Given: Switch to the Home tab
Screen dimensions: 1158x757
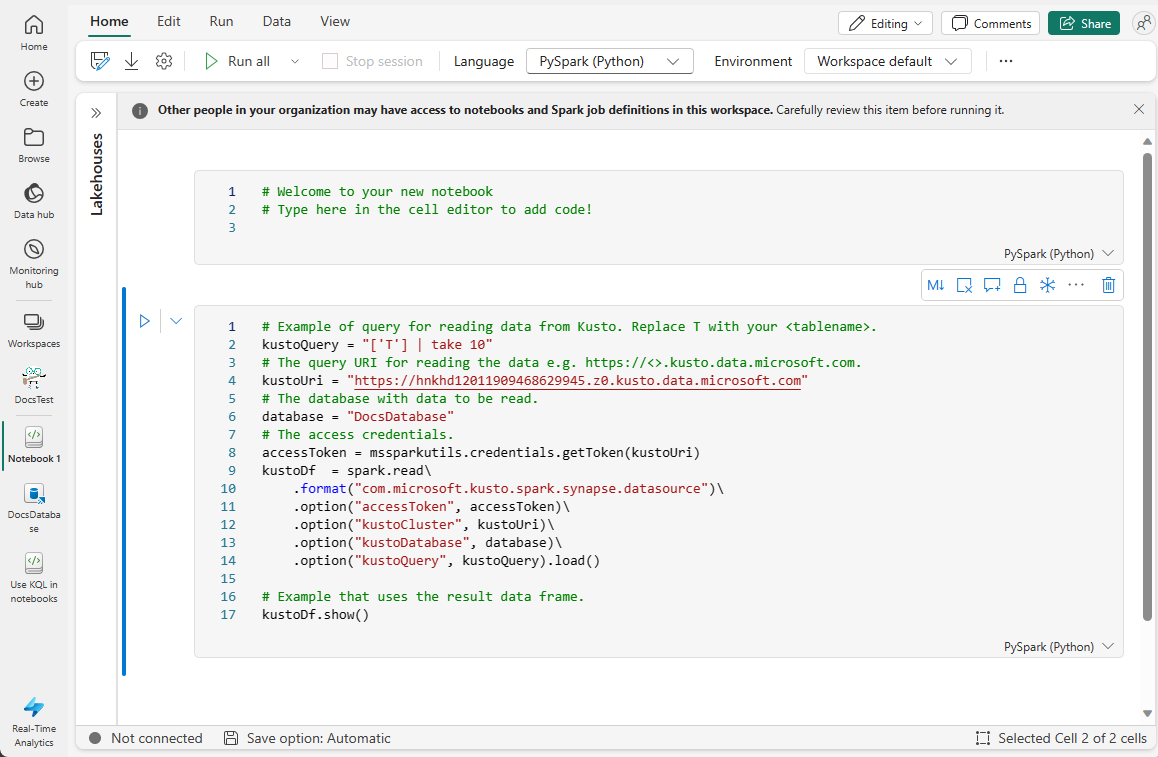Looking at the screenshot, I should (x=109, y=21).
